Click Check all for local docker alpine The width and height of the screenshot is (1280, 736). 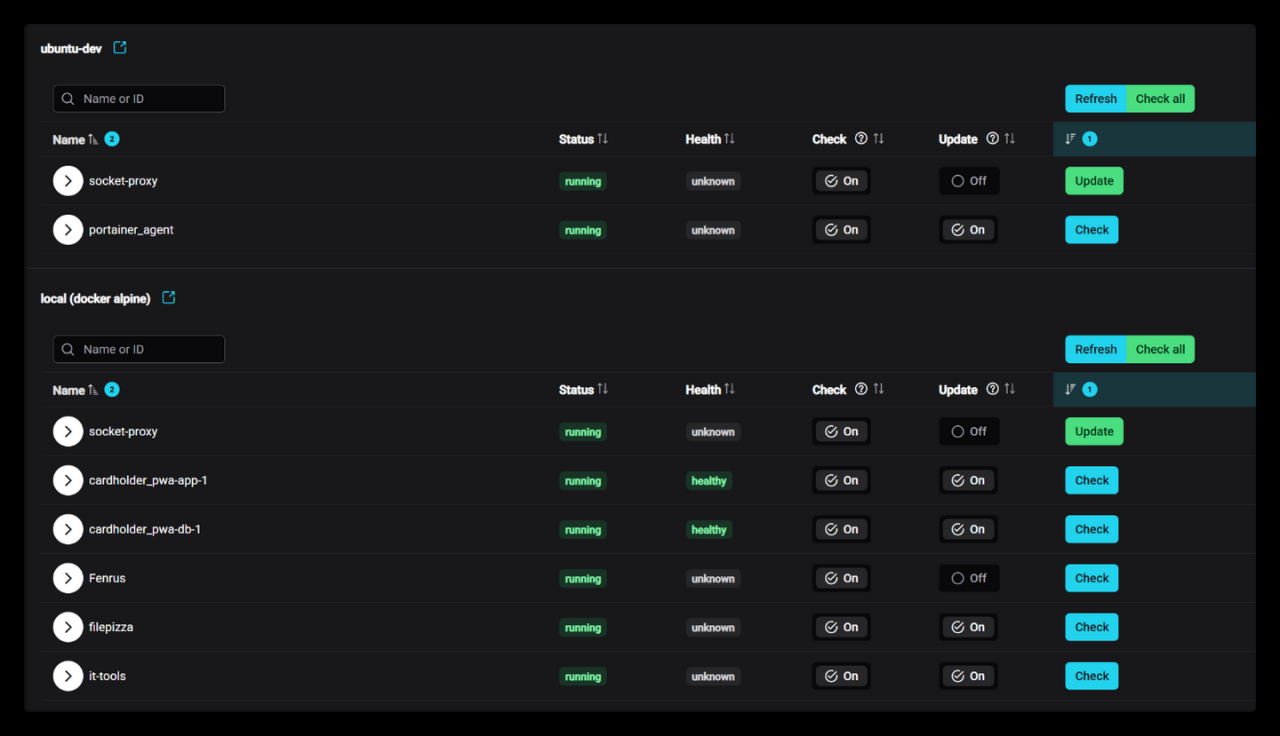click(x=1160, y=349)
